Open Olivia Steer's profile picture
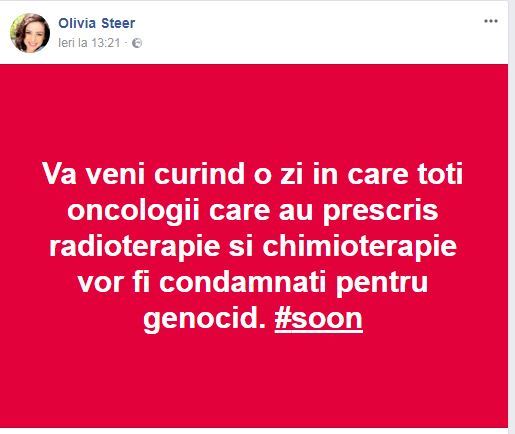Screen dimensions: 515x434 click(30, 33)
